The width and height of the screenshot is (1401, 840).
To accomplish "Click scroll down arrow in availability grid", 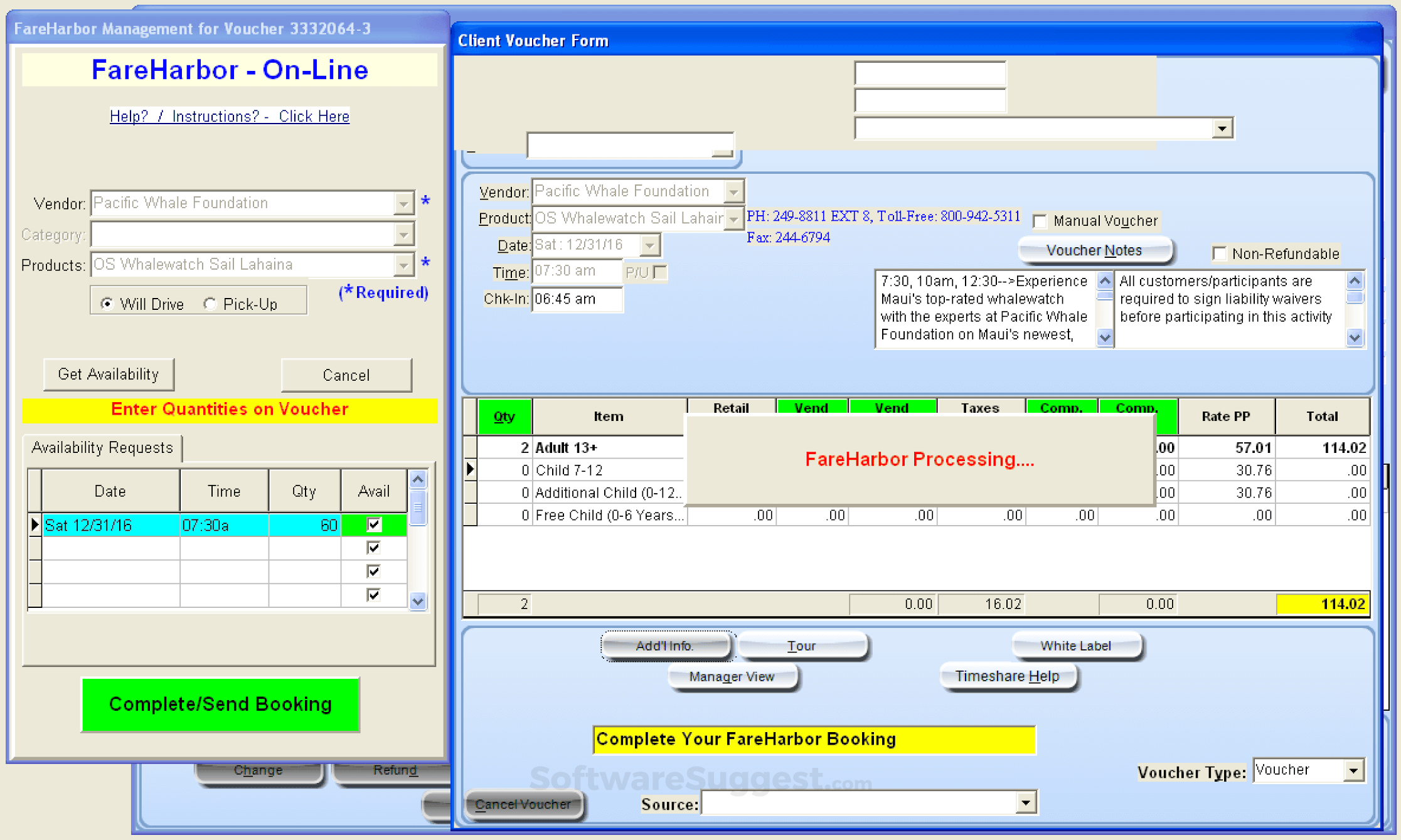I will pyautogui.click(x=418, y=601).
